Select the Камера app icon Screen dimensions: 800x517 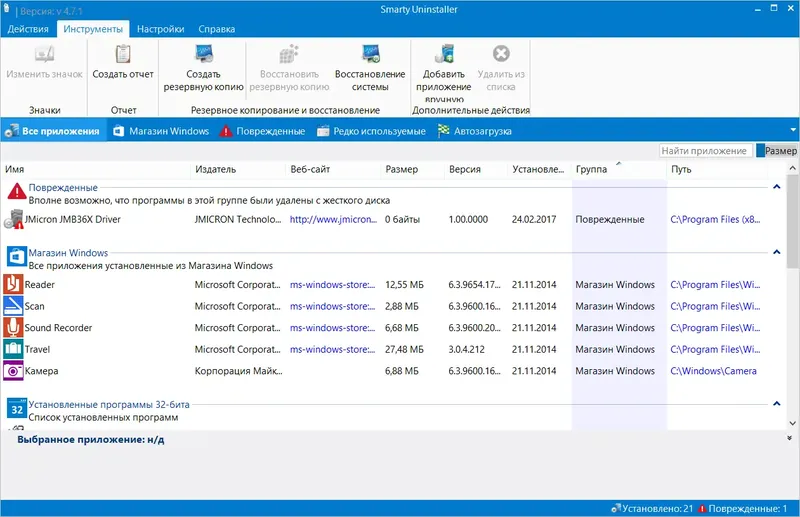click(13, 371)
